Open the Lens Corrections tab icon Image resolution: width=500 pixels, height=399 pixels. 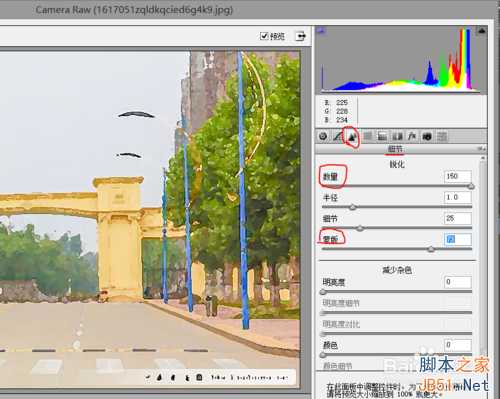[x=397, y=136]
